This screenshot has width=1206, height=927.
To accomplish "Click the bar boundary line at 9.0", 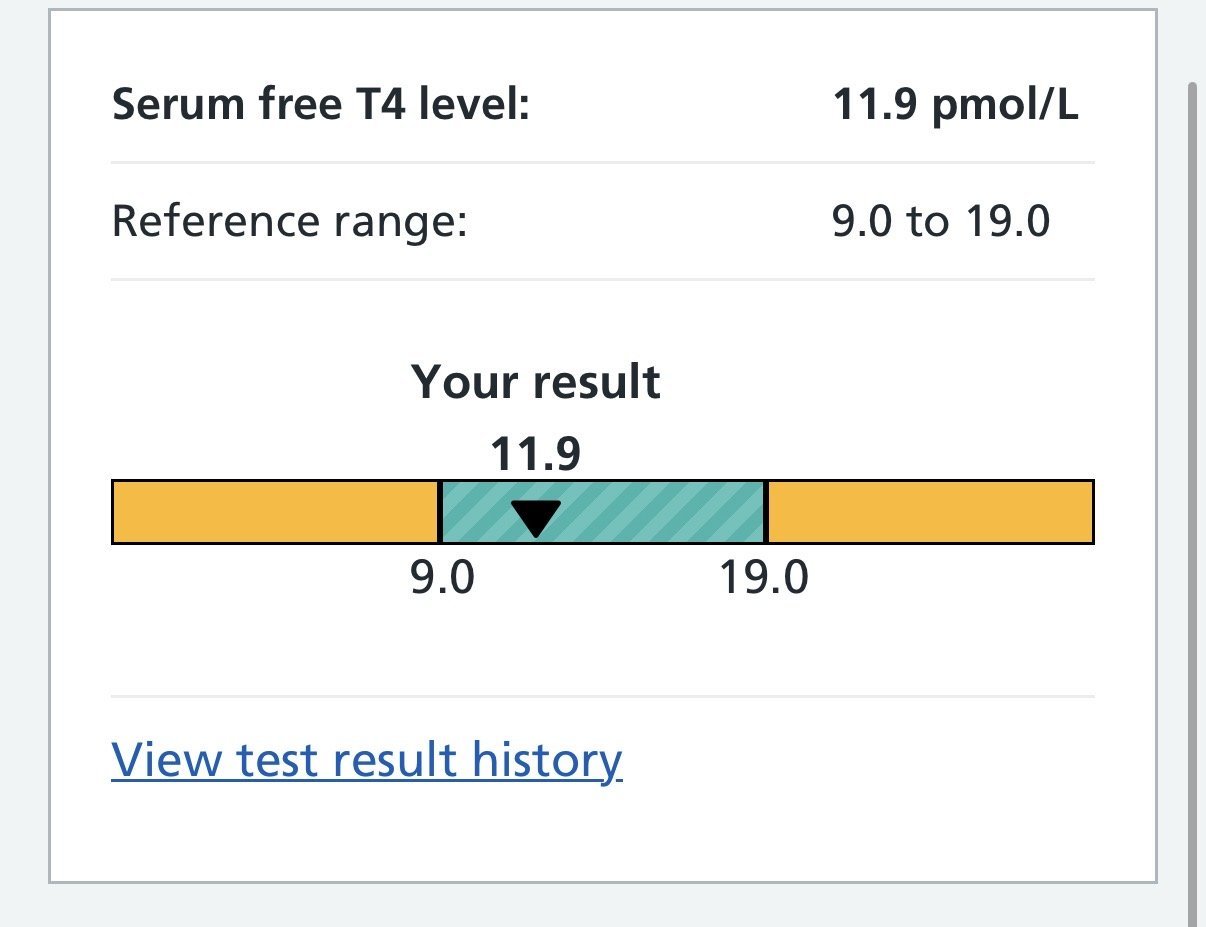I will [440, 512].
